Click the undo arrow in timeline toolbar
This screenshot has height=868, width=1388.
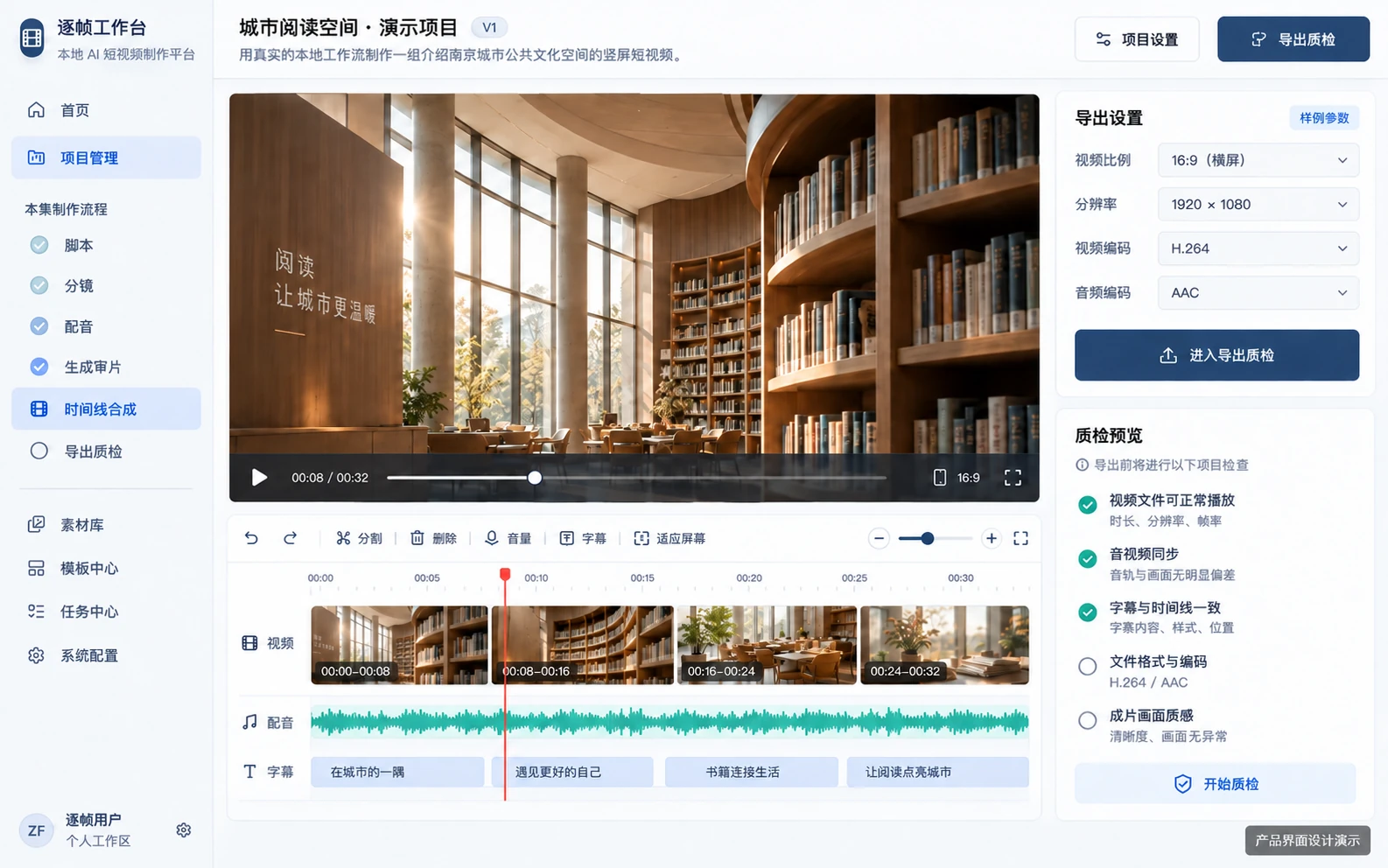(x=252, y=538)
